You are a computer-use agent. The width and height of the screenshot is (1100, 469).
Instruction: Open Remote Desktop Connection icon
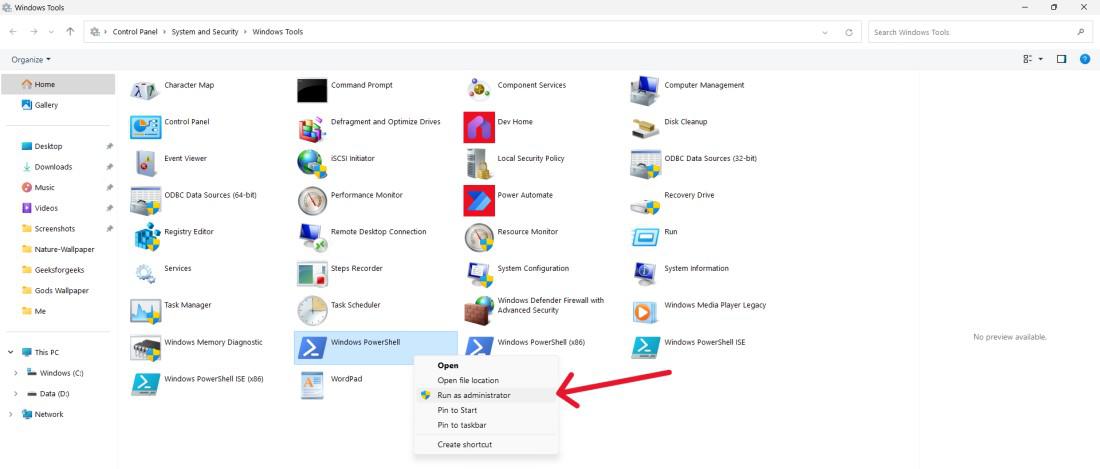[312, 237]
